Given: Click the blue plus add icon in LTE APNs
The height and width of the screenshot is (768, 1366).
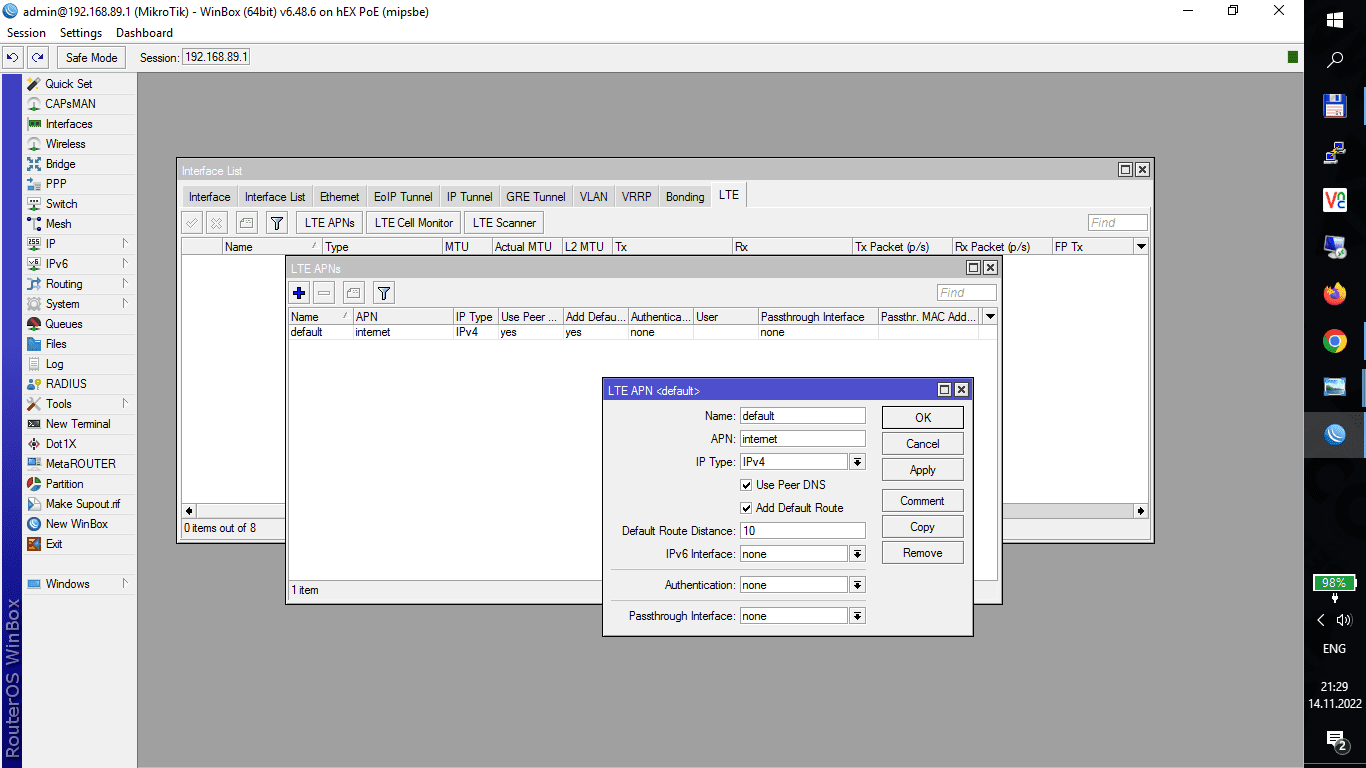Looking at the screenshot, I should point(299,292).
